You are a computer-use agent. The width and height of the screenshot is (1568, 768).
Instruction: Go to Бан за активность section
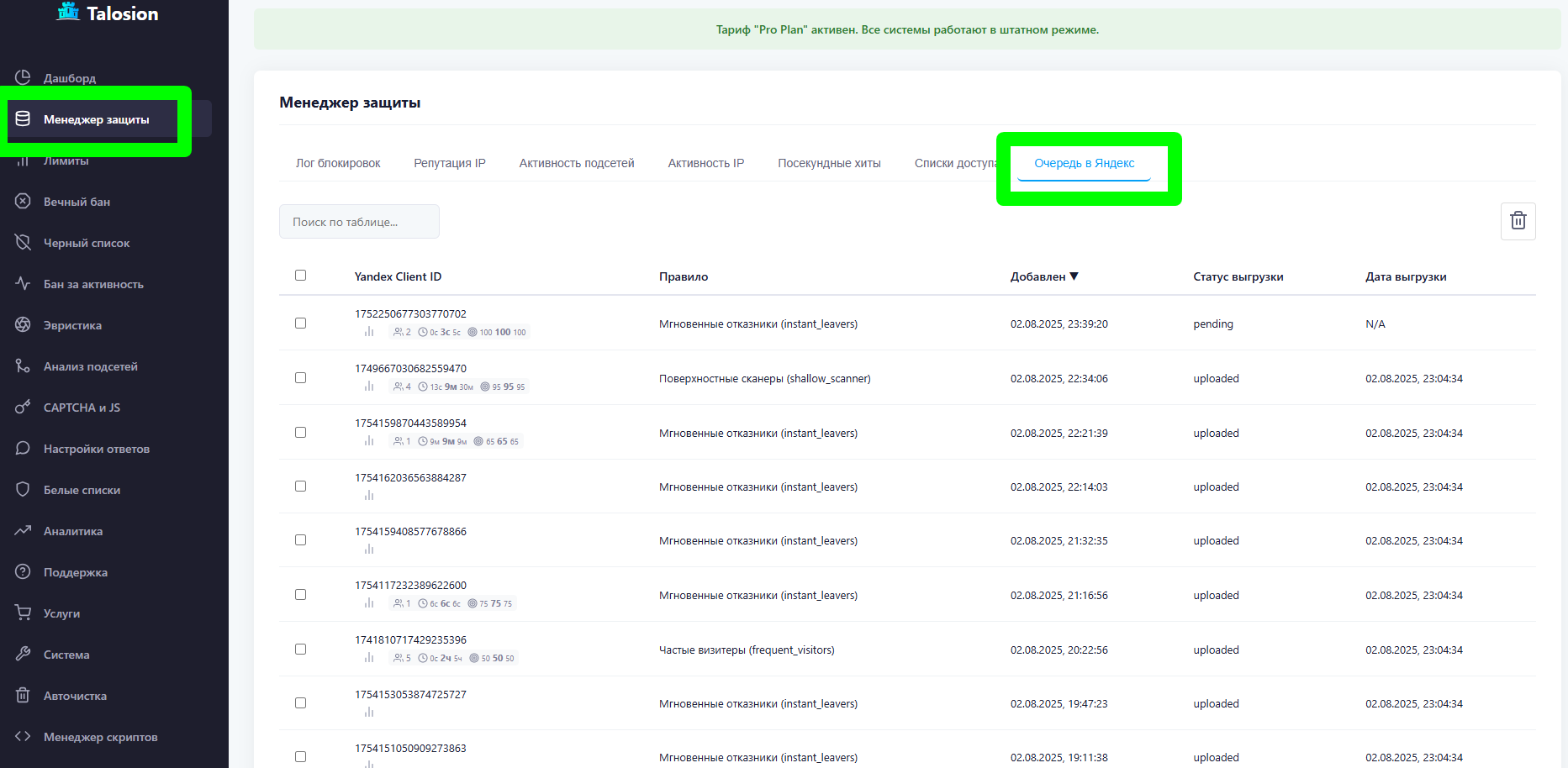[92, 284]
